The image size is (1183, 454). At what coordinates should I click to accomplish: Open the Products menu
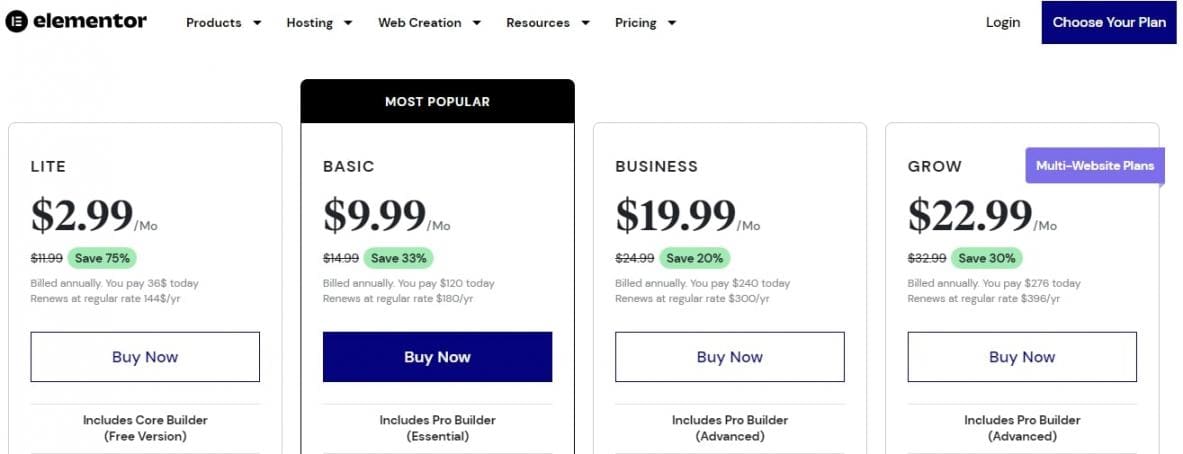[x=214, y=23]
